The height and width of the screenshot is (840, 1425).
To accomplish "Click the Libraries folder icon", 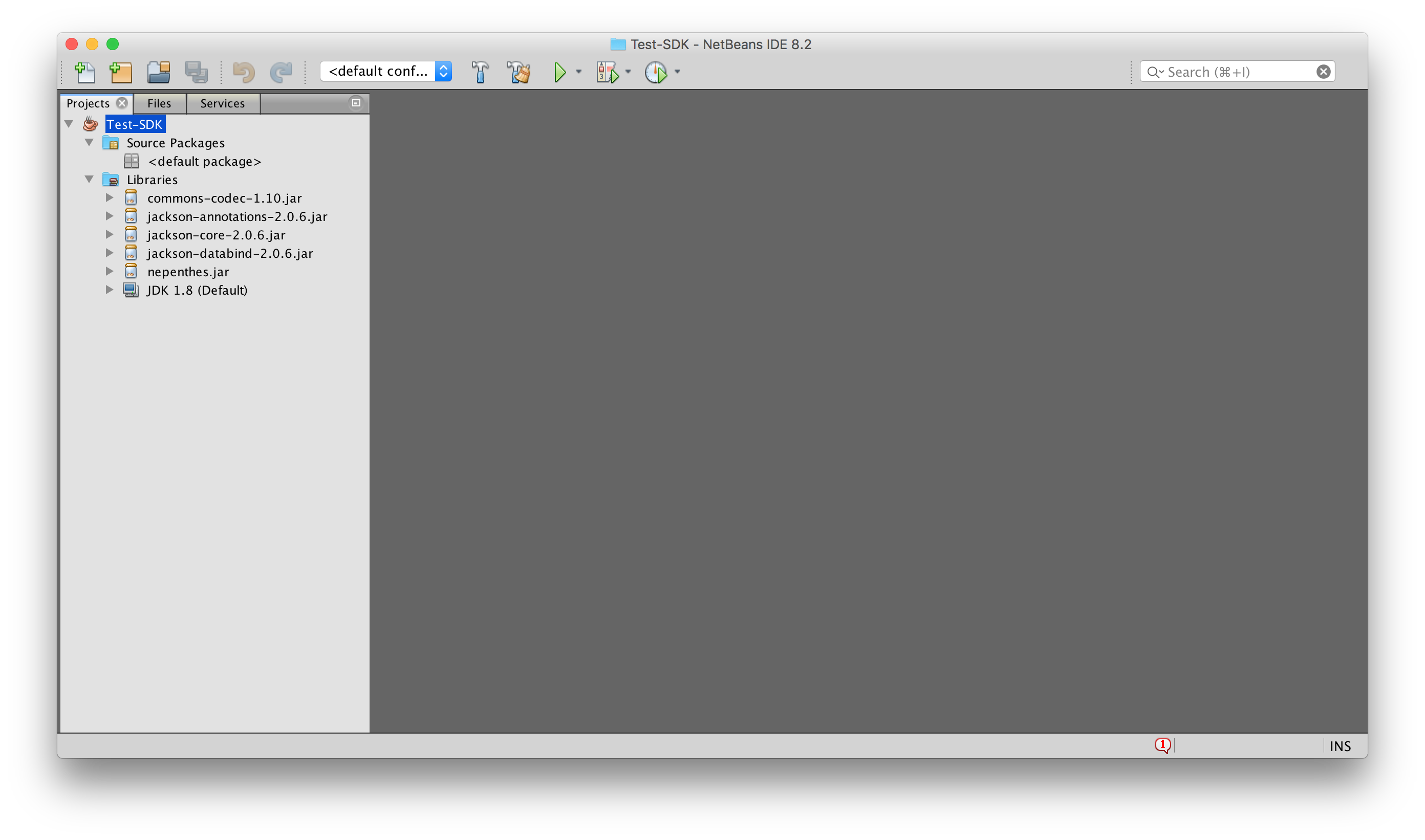I will [x=111, y=180].
